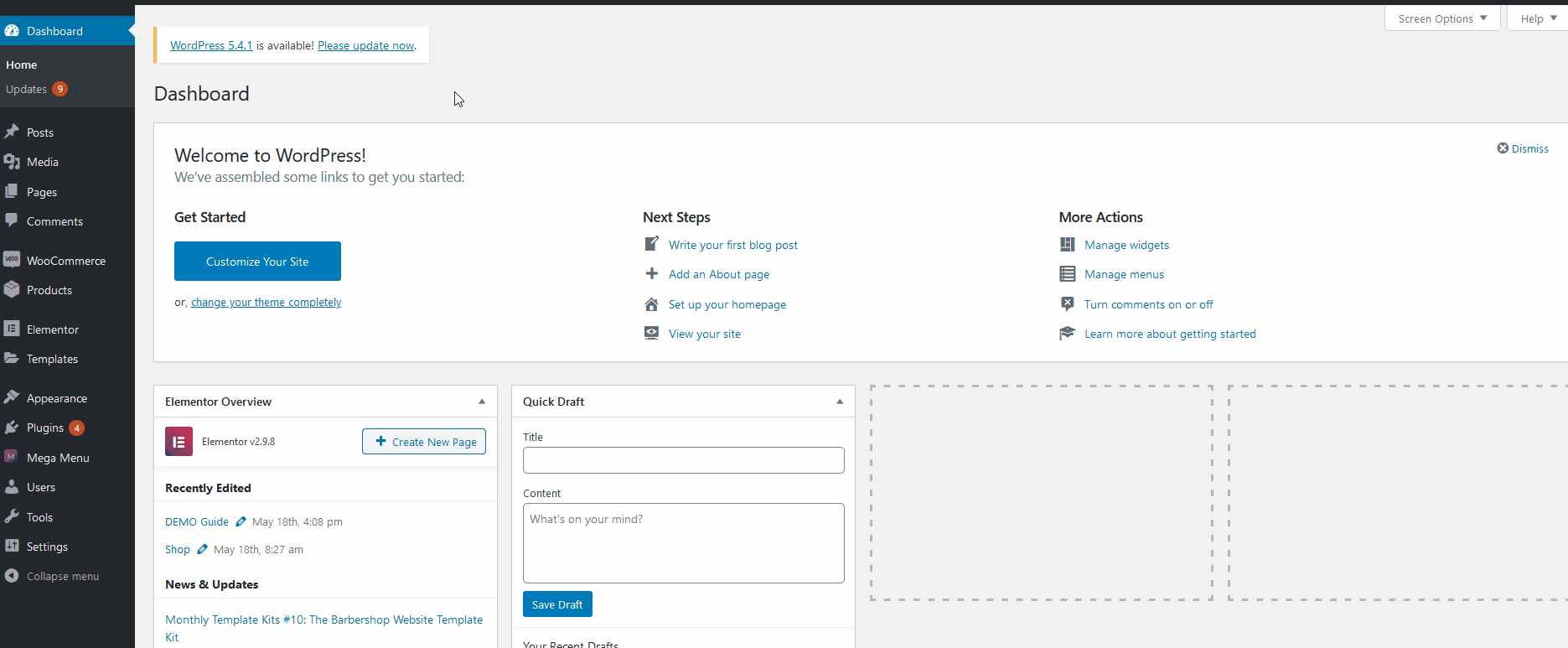
Task: Click the View your site link
Action: tap(705, 334)
